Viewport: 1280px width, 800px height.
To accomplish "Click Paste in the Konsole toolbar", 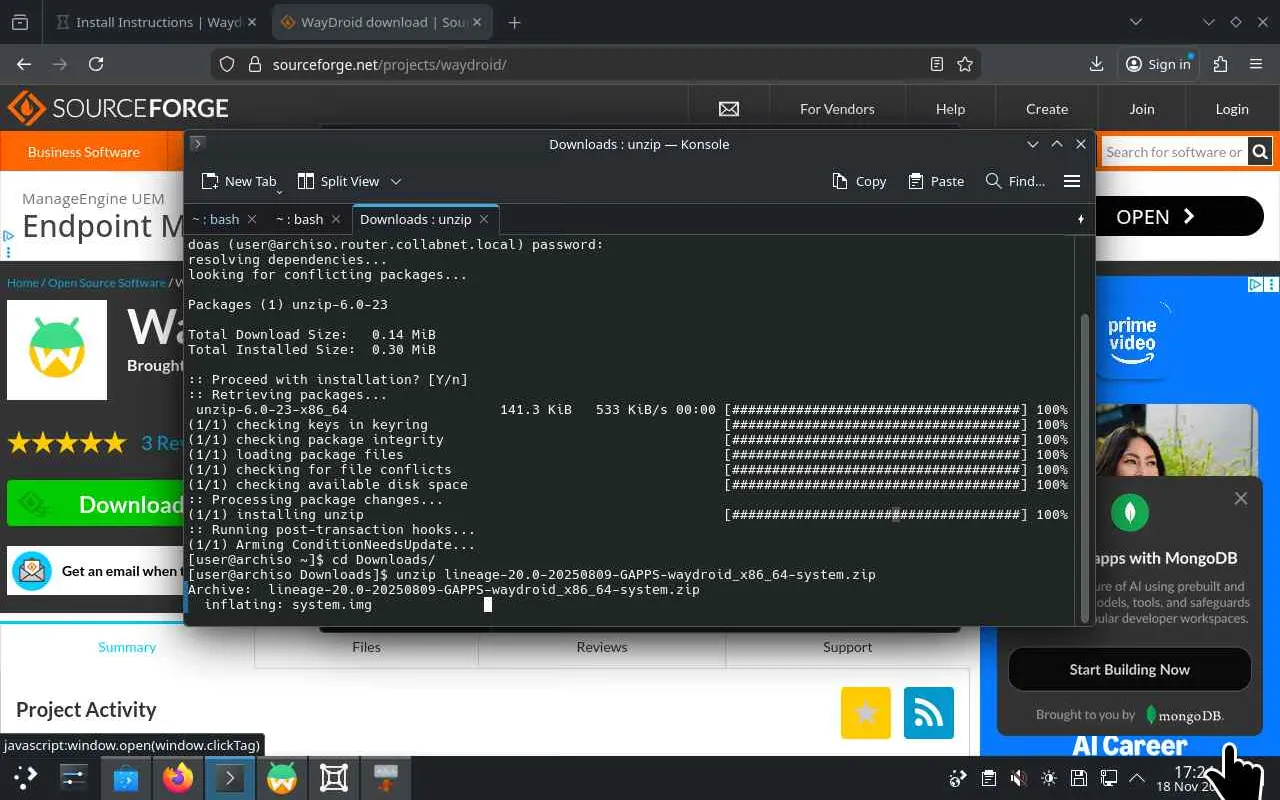I will pyautogui.click(x=936, y=181).
